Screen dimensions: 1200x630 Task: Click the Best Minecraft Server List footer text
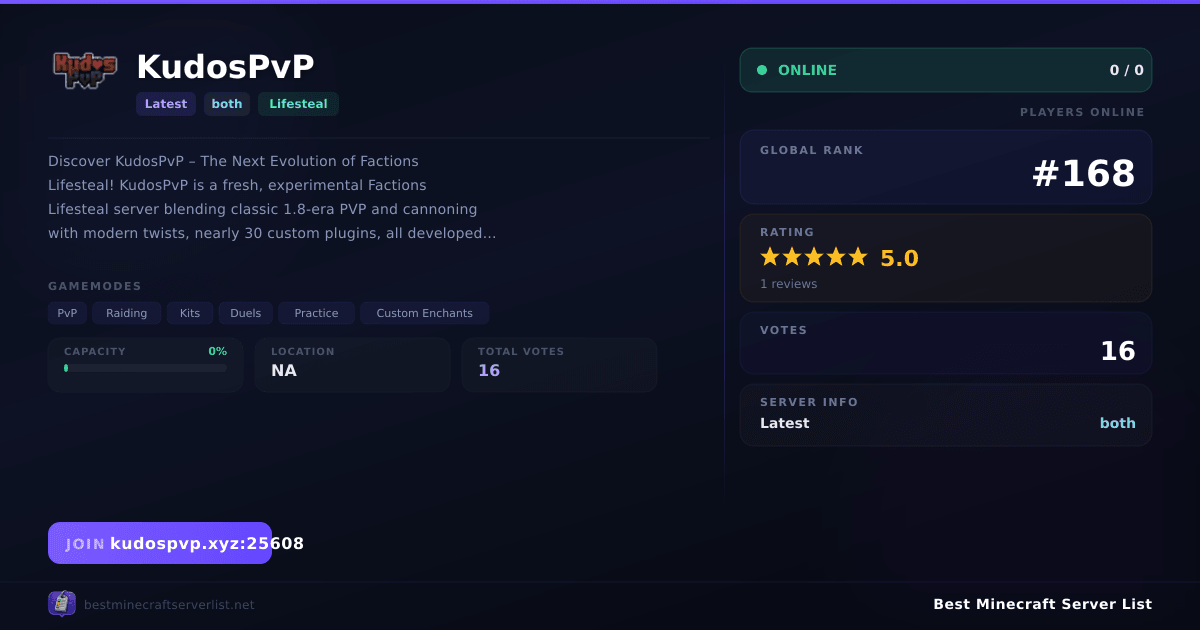1042,604
